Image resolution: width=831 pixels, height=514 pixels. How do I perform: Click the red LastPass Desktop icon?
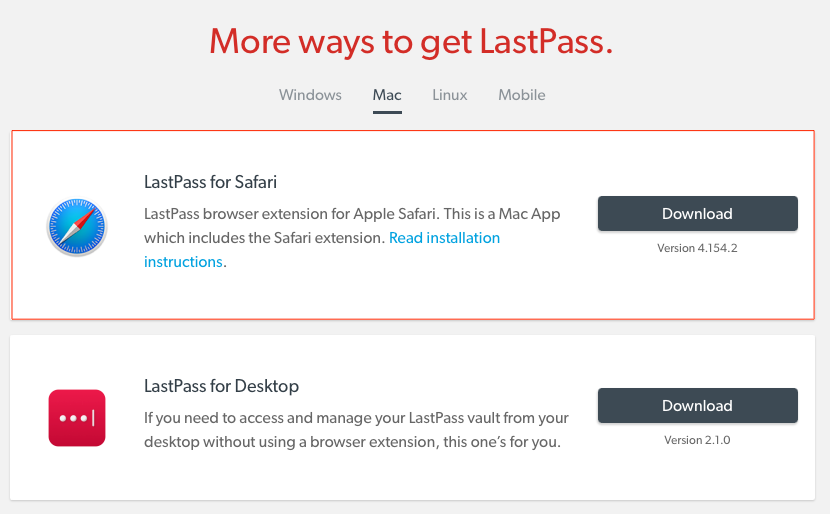(x=77, y=418)
